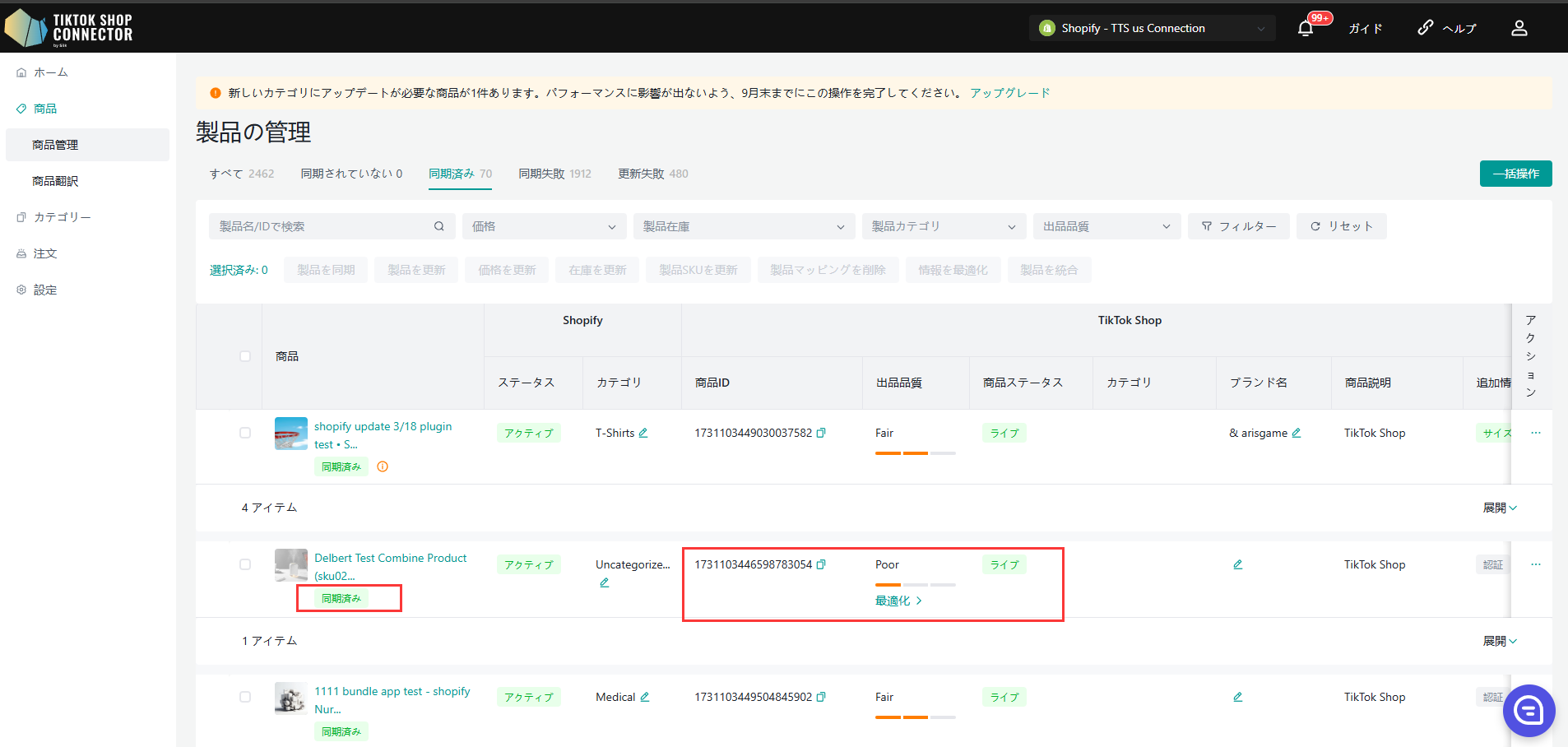
Task: Tick the select-all checkbox in header
Action: click(x=245, y=356)
